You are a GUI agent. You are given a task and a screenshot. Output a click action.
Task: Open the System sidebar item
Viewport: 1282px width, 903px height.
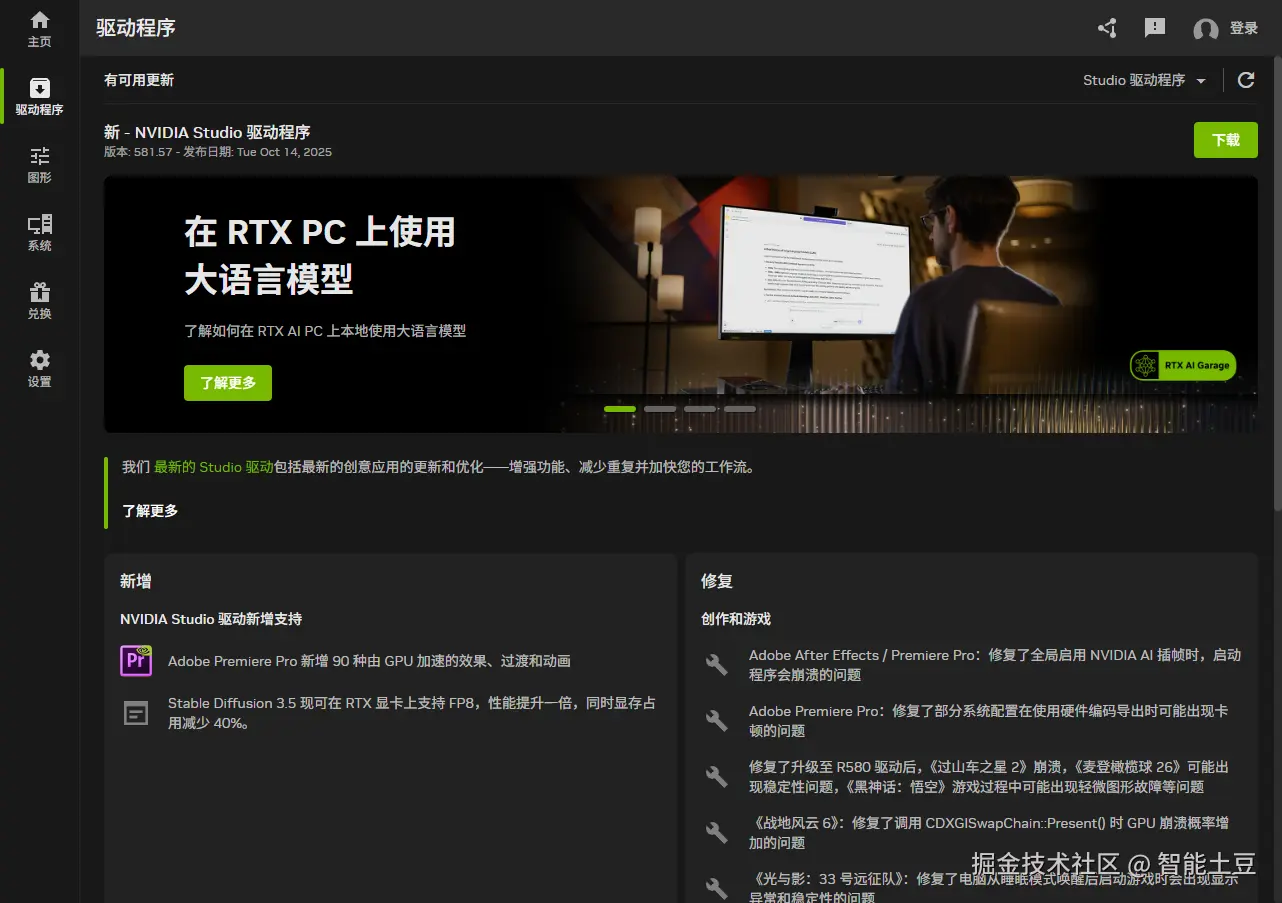click(39, 233)
